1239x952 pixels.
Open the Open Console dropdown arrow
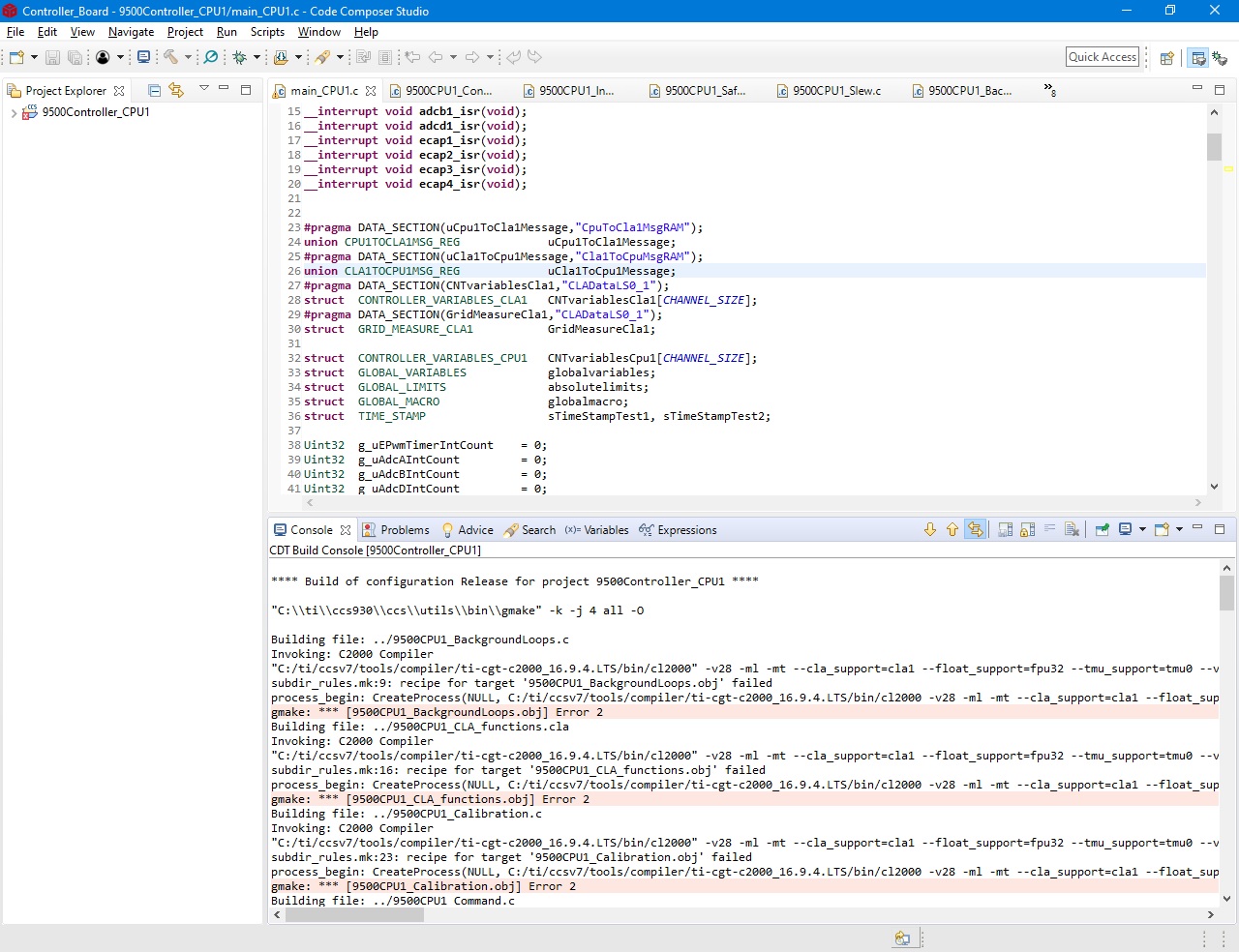[1179, 529]
